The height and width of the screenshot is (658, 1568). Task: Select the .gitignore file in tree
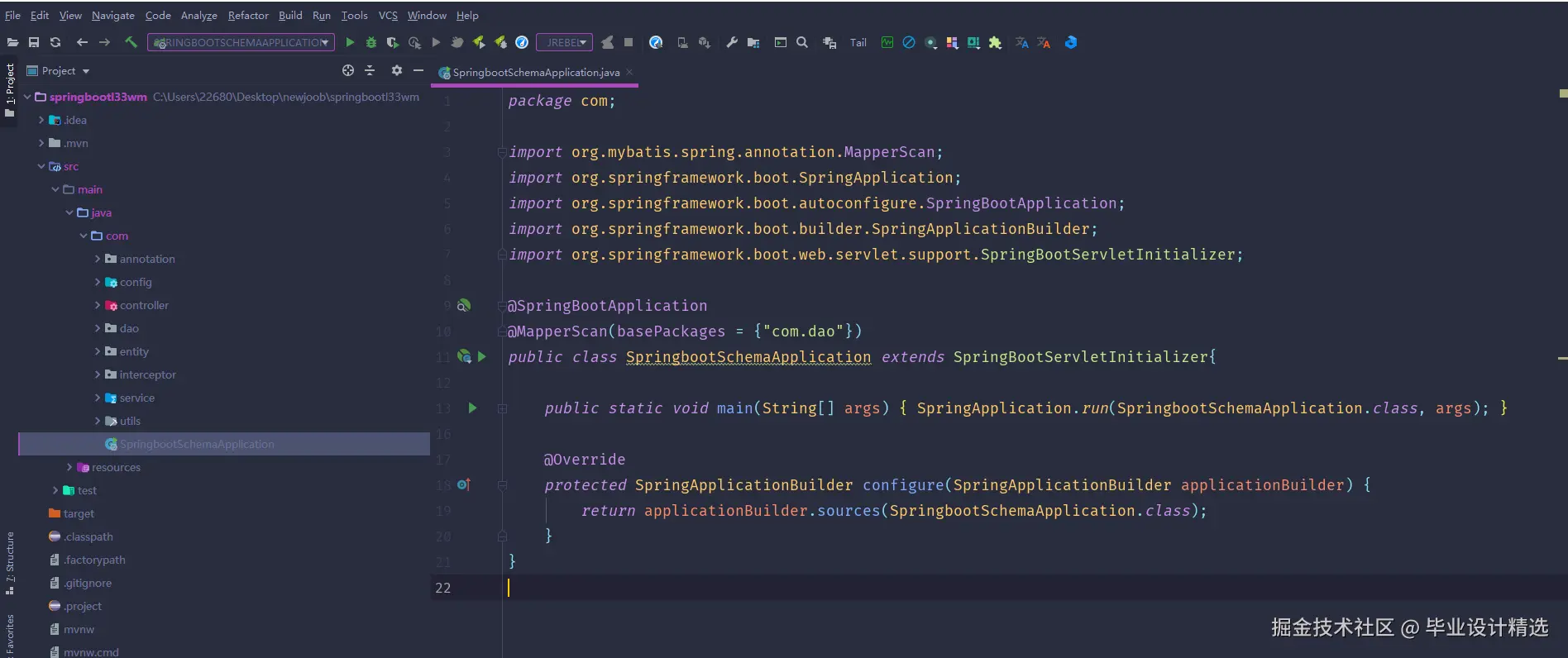pyautogui.click(x=87, y=583)
